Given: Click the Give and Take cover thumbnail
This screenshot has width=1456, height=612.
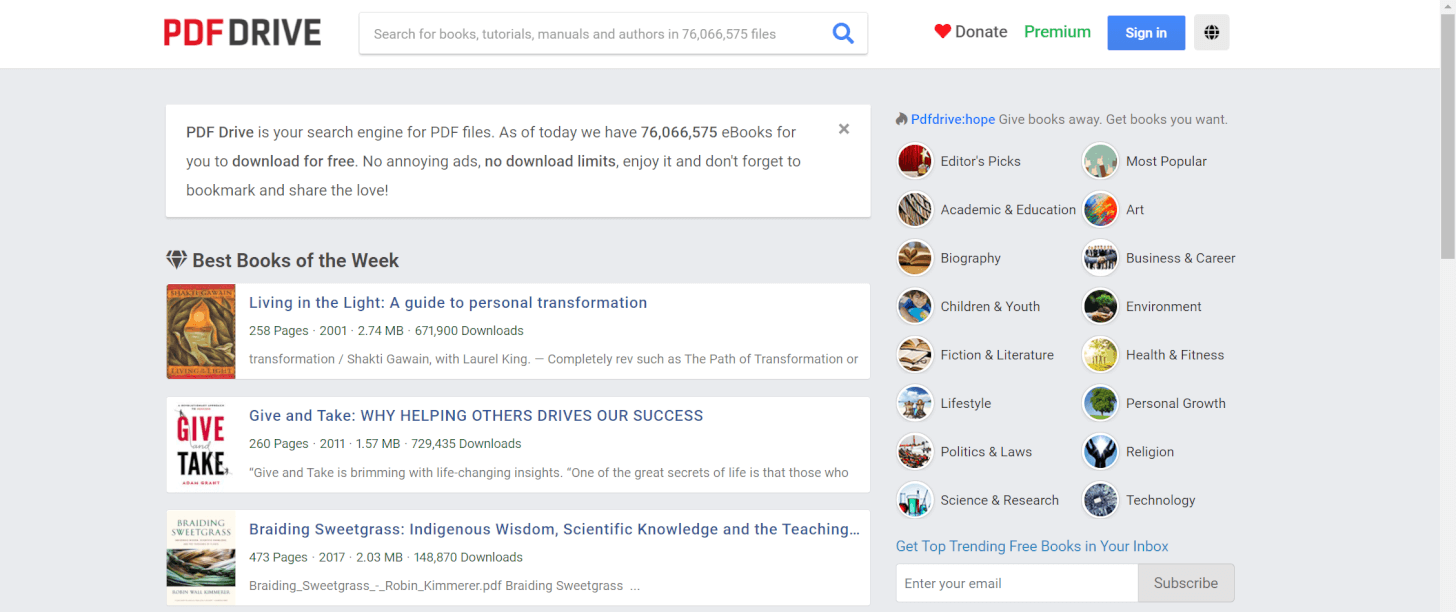Looking at the screenshot, I should coord(201,445).
